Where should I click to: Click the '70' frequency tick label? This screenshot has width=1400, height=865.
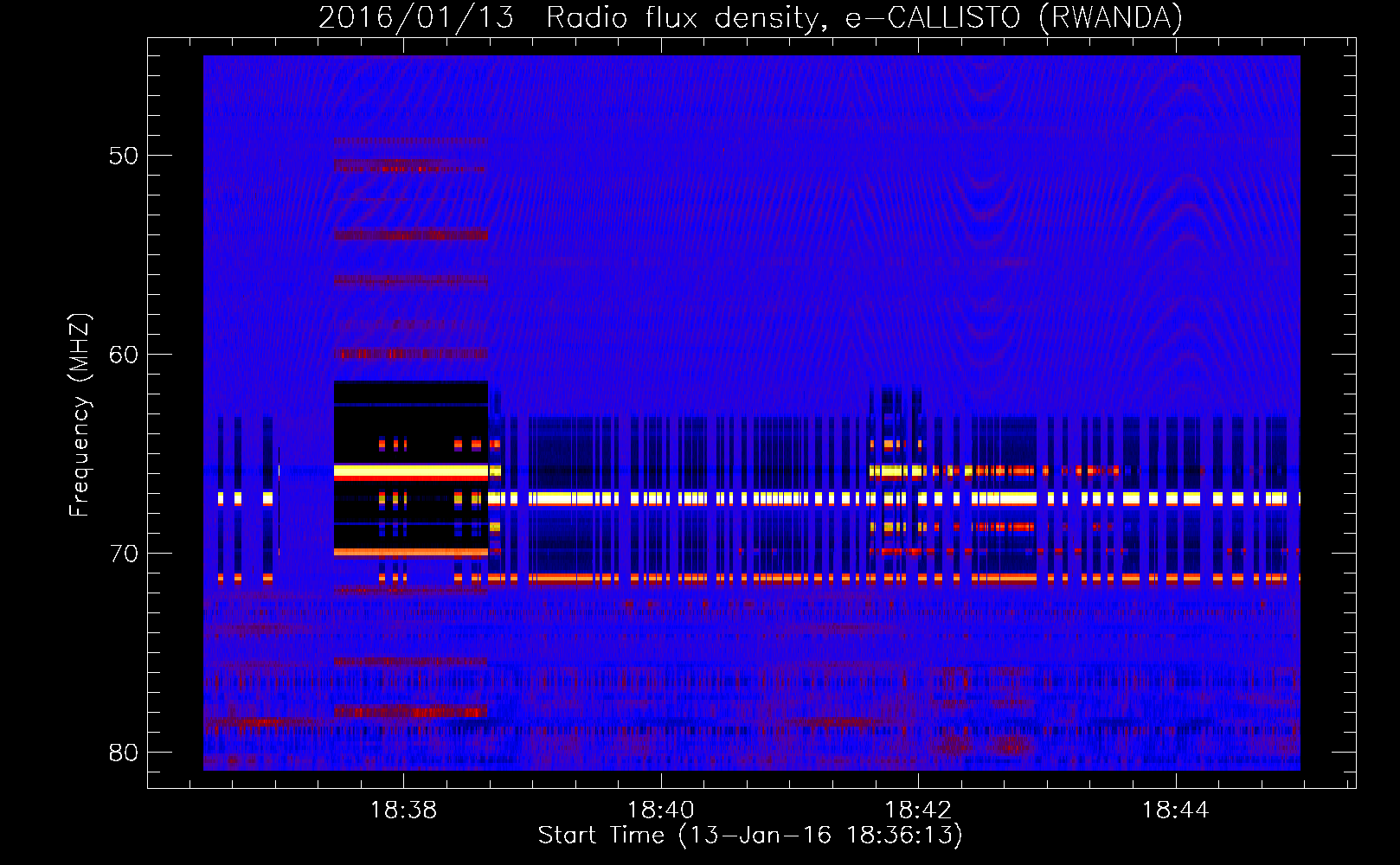click(124, 554)
